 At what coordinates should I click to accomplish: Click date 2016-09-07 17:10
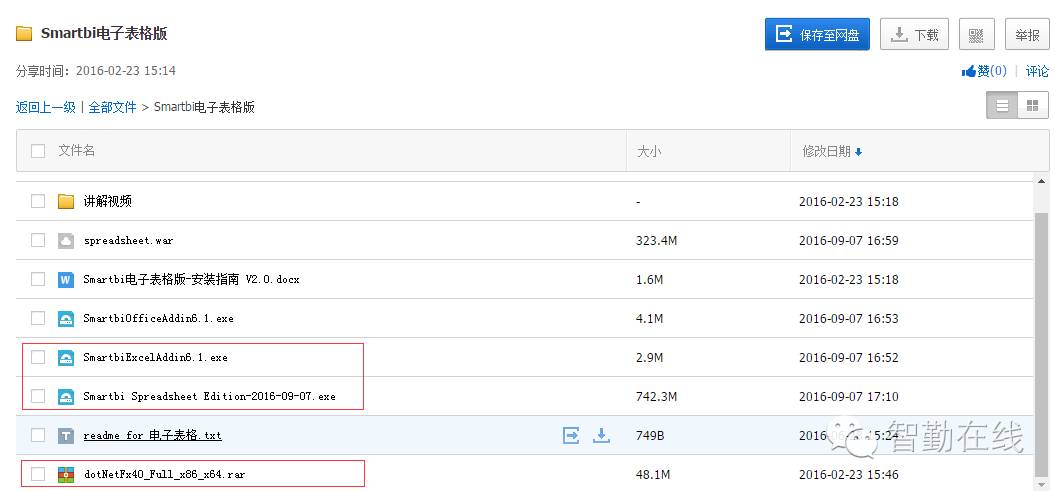[x=848, y=396]
